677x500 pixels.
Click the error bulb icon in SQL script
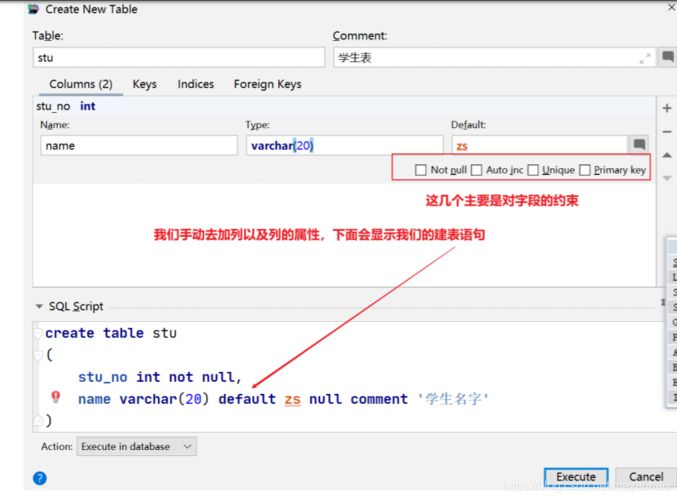pyautogui.click(x=56, y=396)
